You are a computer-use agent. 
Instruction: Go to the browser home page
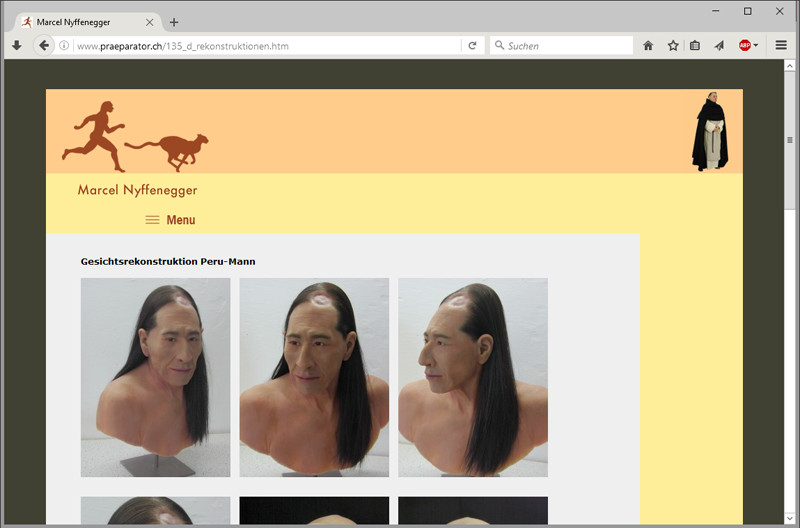(648, 45)
